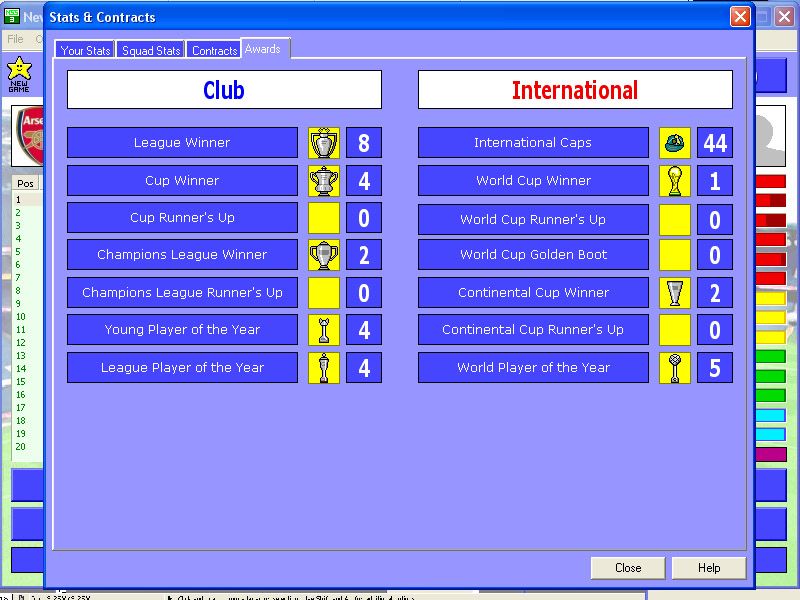Select the Contracts tab
The width and height of the screenshot is (800, 600).
point(214,50)
